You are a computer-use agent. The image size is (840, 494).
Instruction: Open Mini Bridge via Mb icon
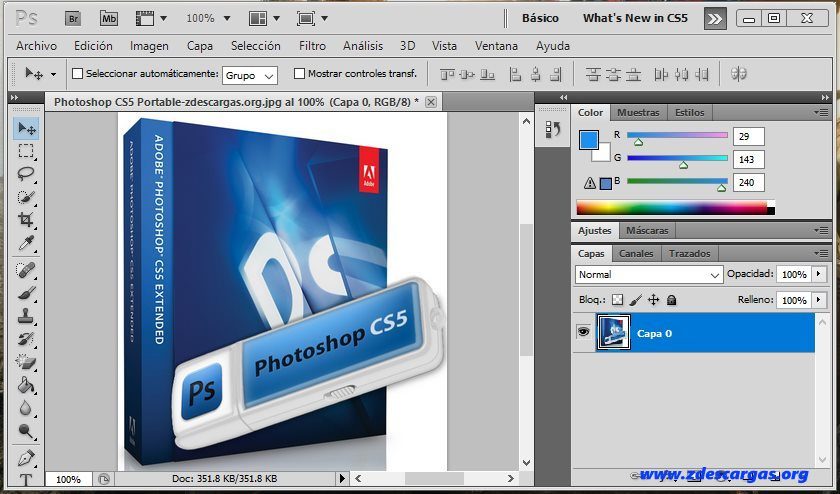(x=109, y=19)
